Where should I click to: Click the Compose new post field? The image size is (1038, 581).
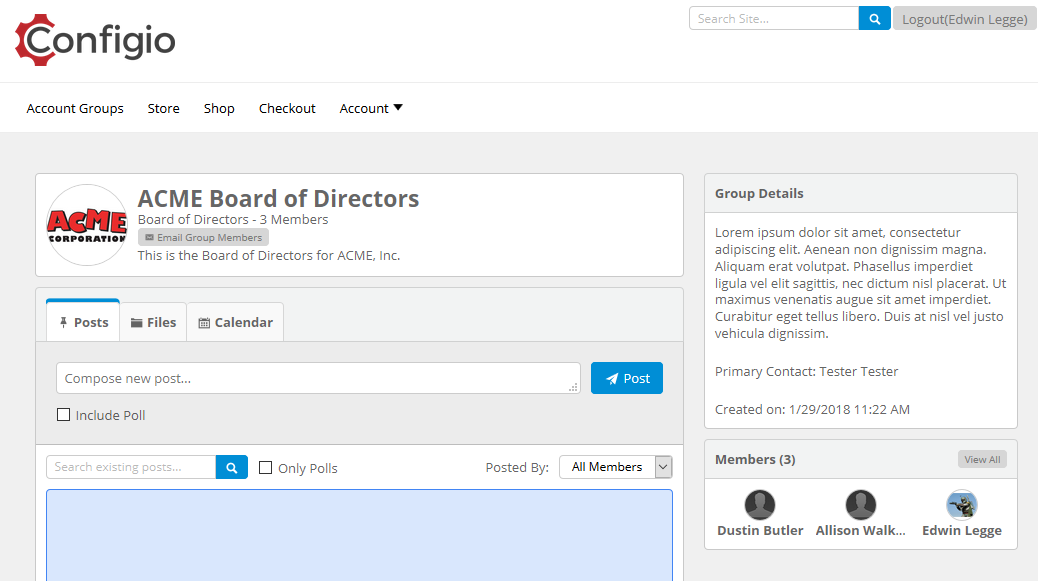pyautogui.click(x=318, y=378)
